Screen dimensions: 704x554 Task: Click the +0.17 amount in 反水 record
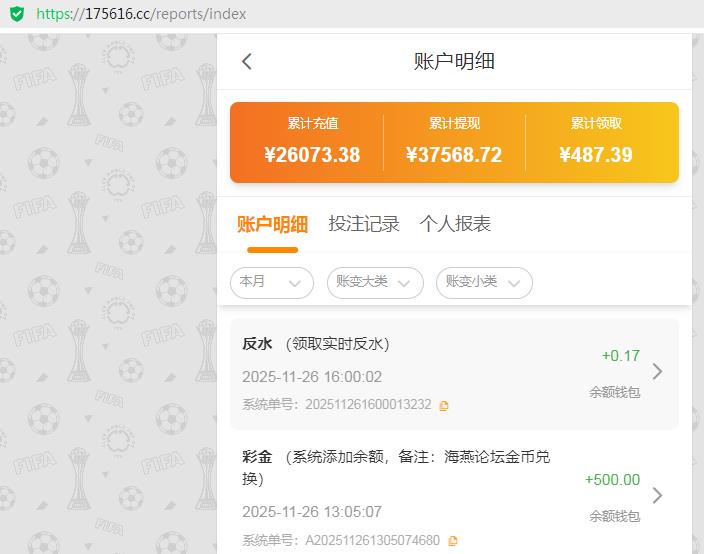click(620, 356)
